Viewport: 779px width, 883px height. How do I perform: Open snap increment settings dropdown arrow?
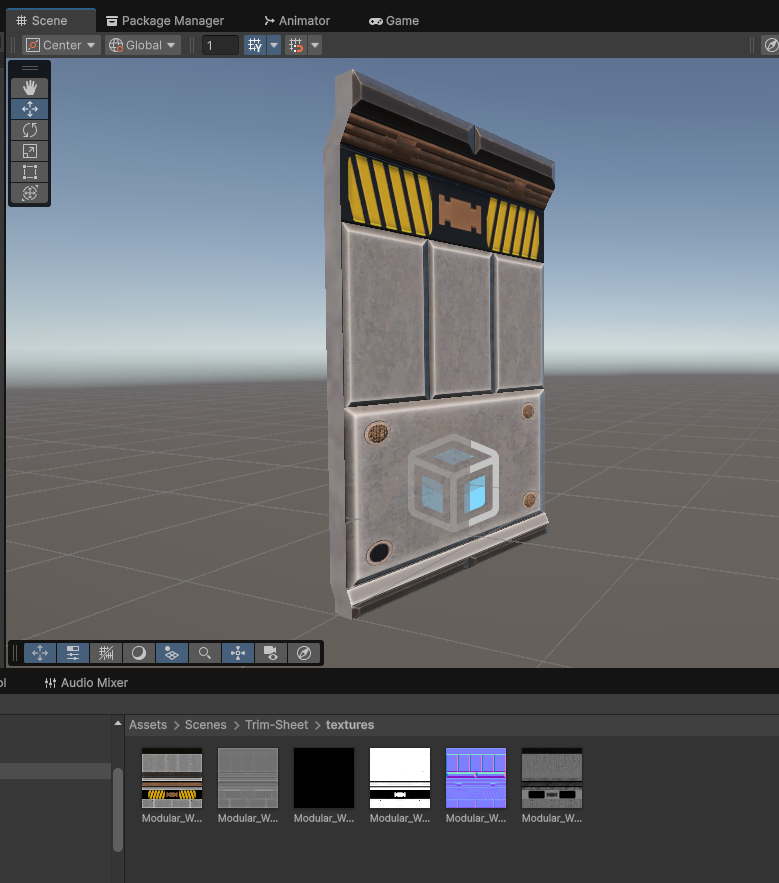(x=315, y=45)
